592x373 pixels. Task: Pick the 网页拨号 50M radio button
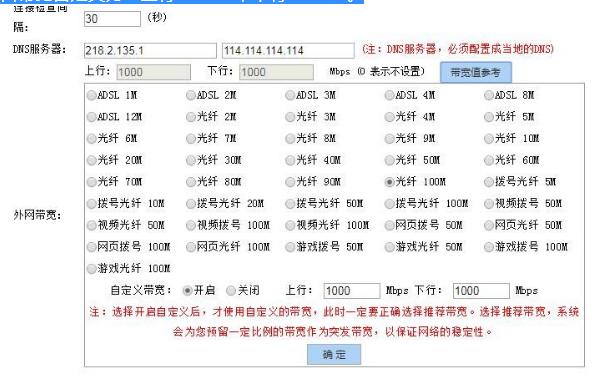click(389, 225)
